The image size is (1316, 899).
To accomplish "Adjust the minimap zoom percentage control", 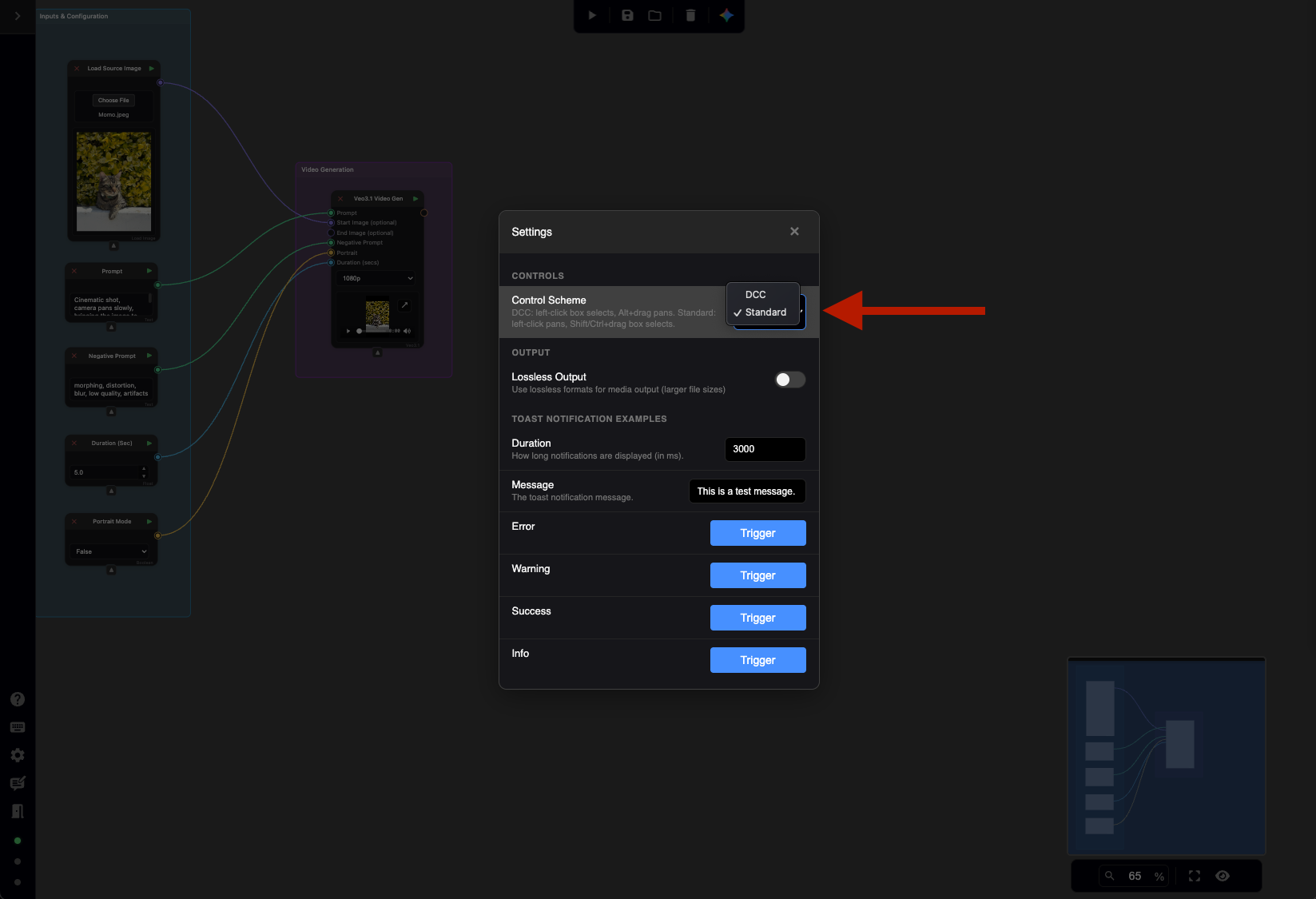I will point(1135,876).
